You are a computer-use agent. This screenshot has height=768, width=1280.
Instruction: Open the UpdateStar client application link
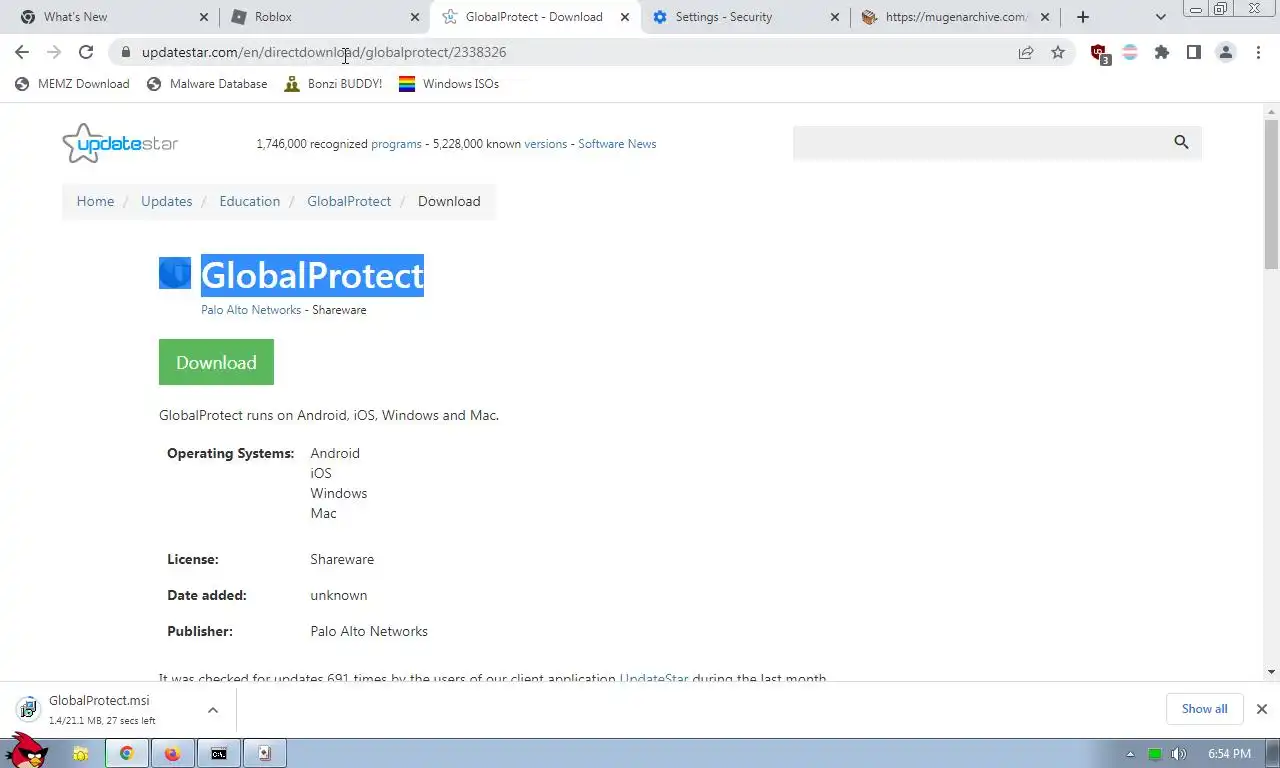654,678
